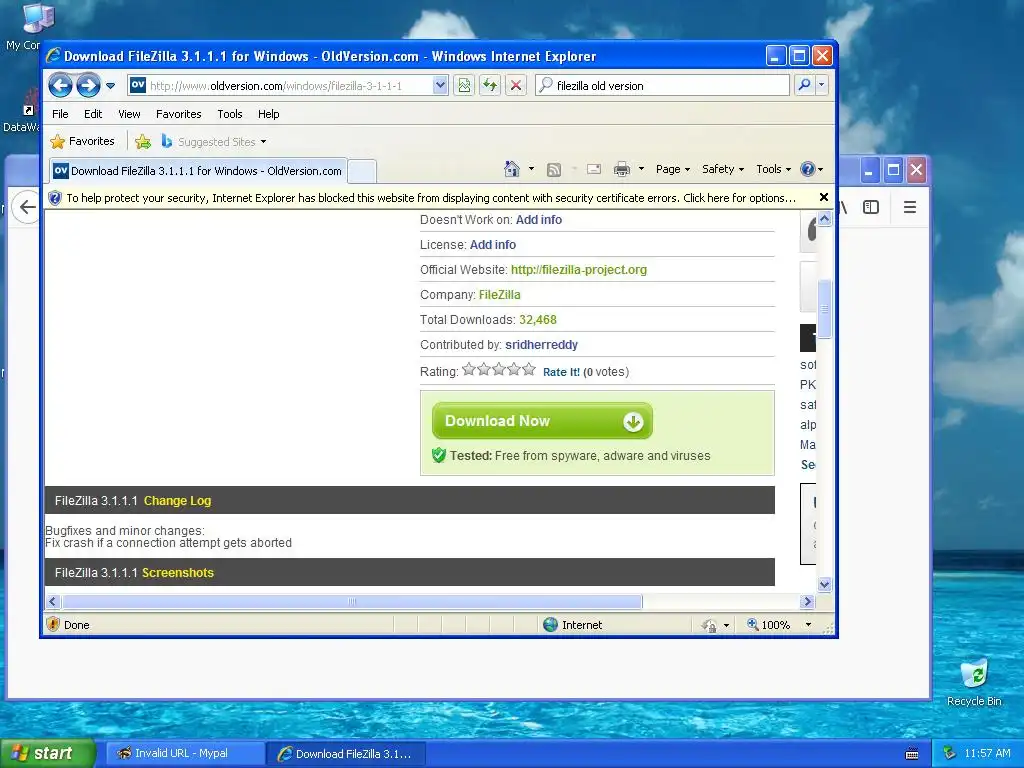Stop loading with red X icon

516,86
